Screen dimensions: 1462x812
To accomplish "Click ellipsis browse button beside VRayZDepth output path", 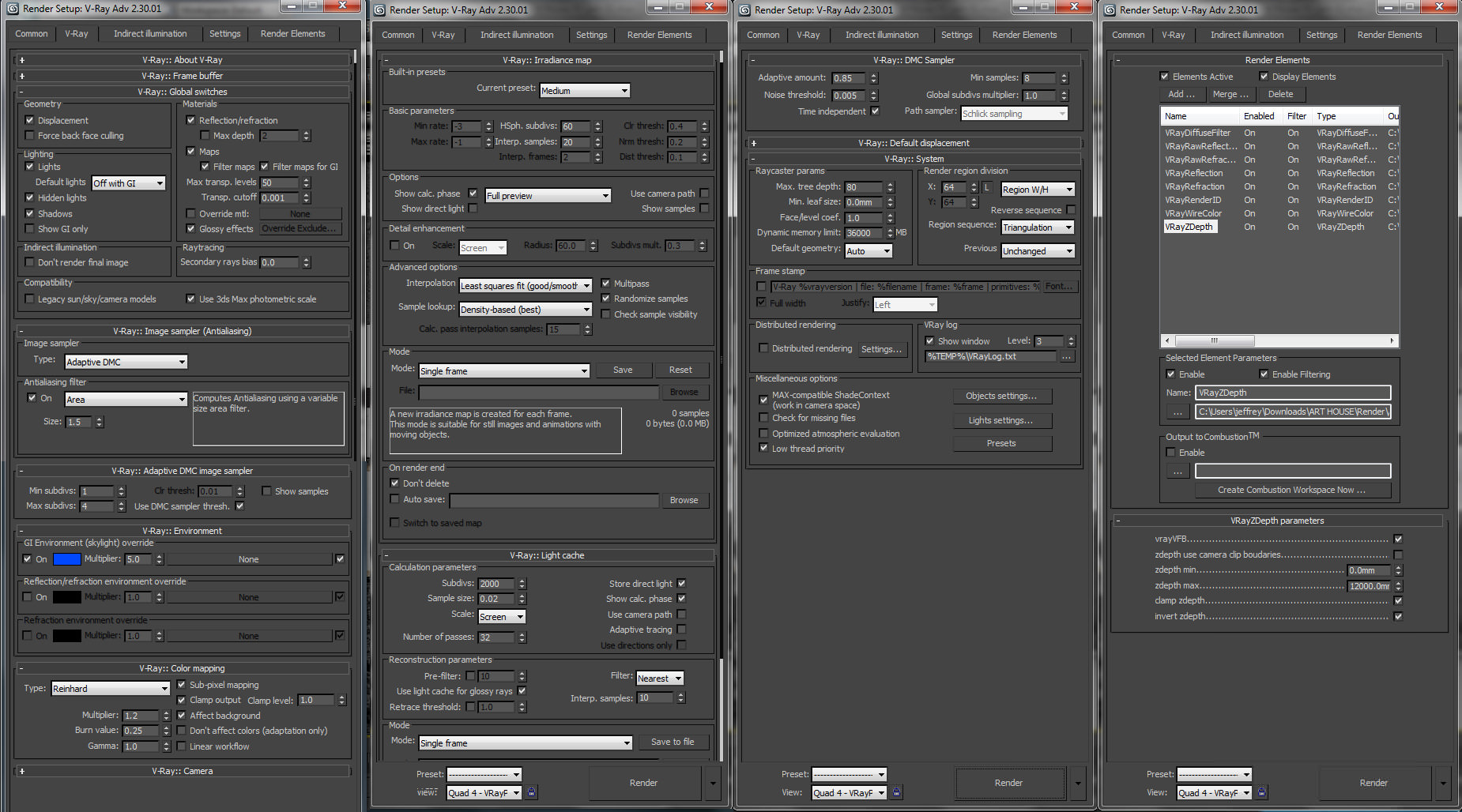I will coord(1178,412).
